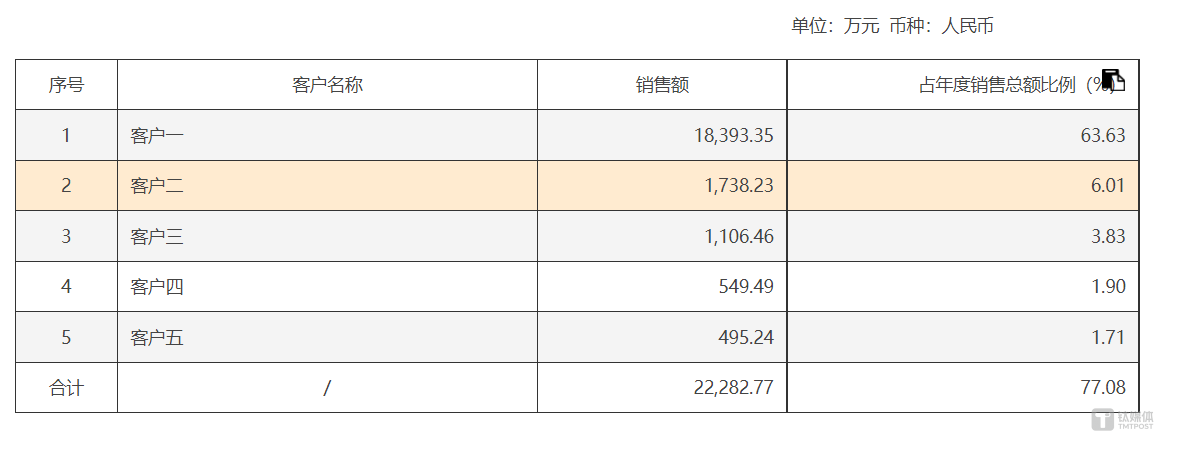Click the 77.08 total percentage cell
Viewport: 1184px width, 452px height.
[x=963, y=388]
